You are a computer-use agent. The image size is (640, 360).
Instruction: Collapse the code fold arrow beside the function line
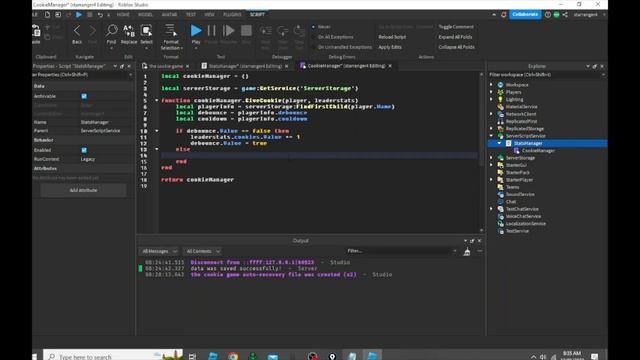click(x=156, y=100)
